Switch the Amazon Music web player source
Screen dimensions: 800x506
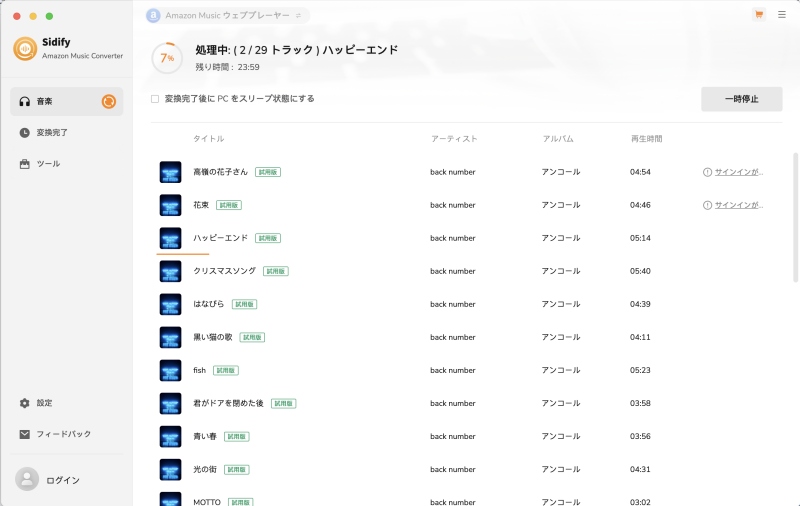pyautogui.click(x=228, y=15)
